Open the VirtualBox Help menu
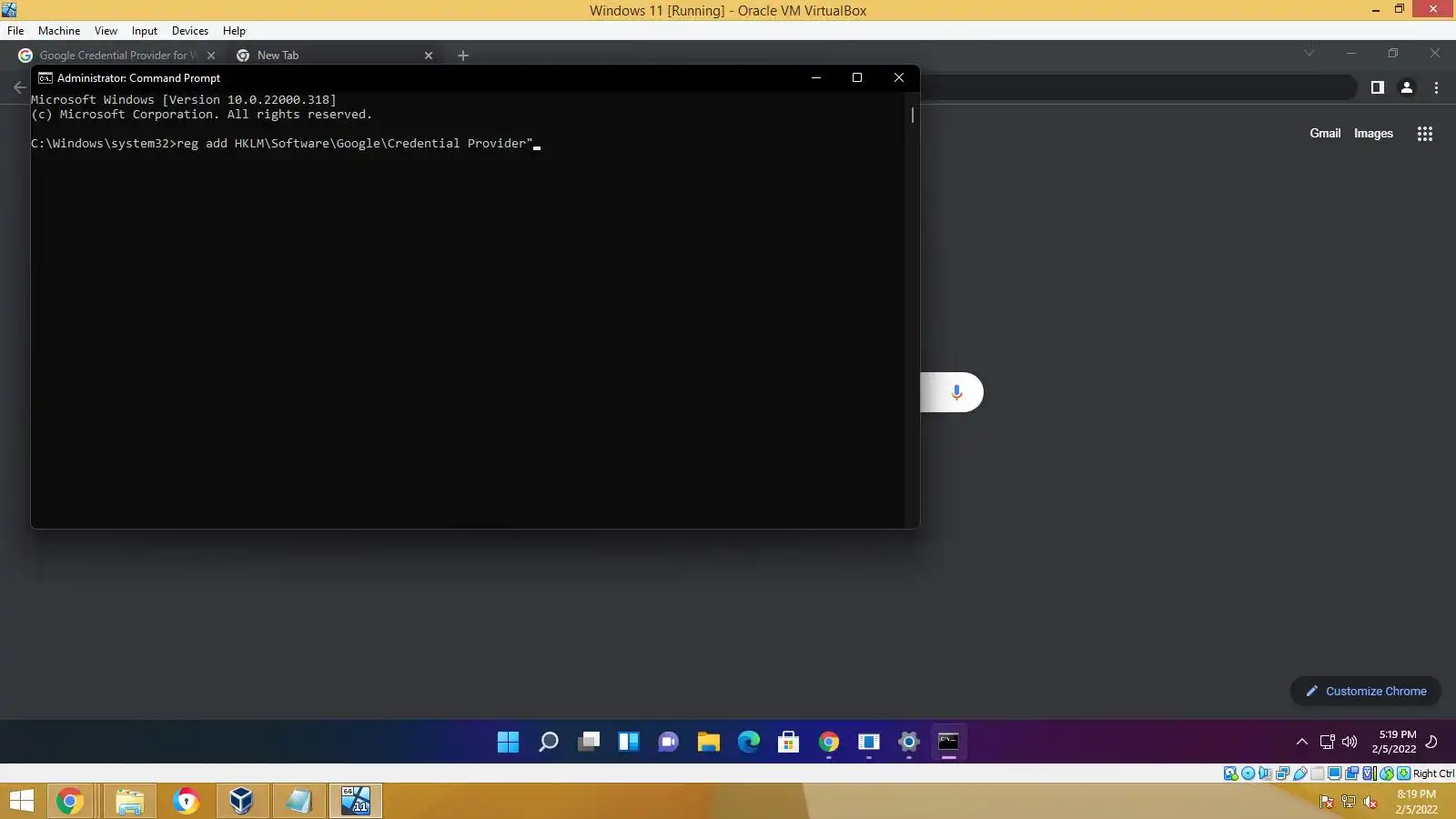Screen dimensions: 1456x819 234,30
